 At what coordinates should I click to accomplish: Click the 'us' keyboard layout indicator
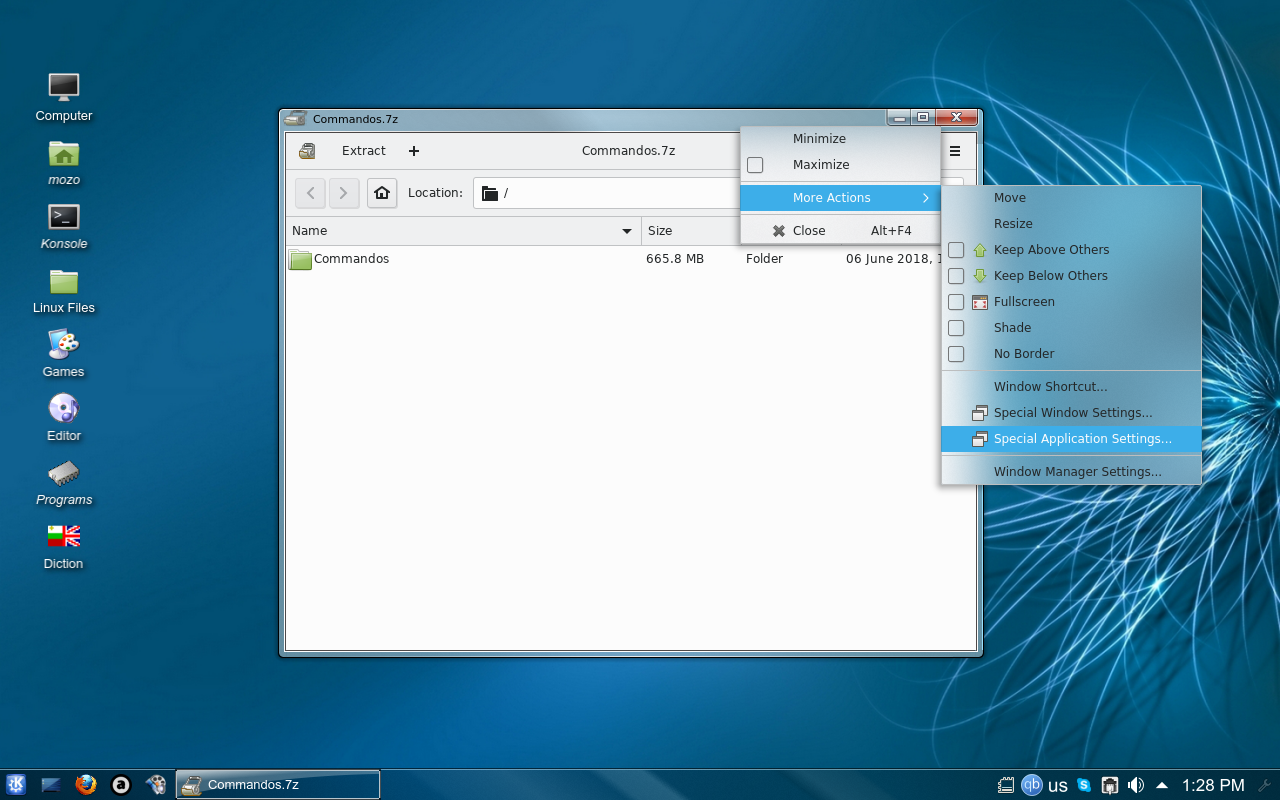point(1058,786)
